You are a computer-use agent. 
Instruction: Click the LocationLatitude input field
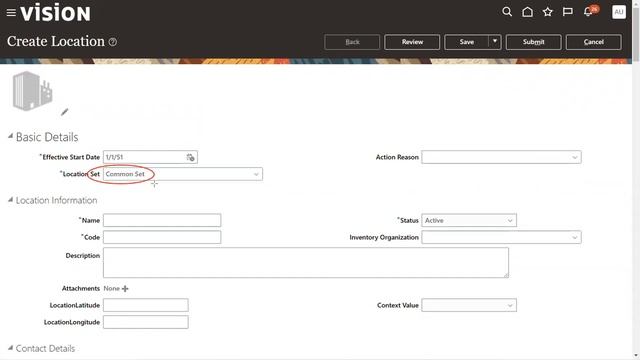click(x=146, y=305)
